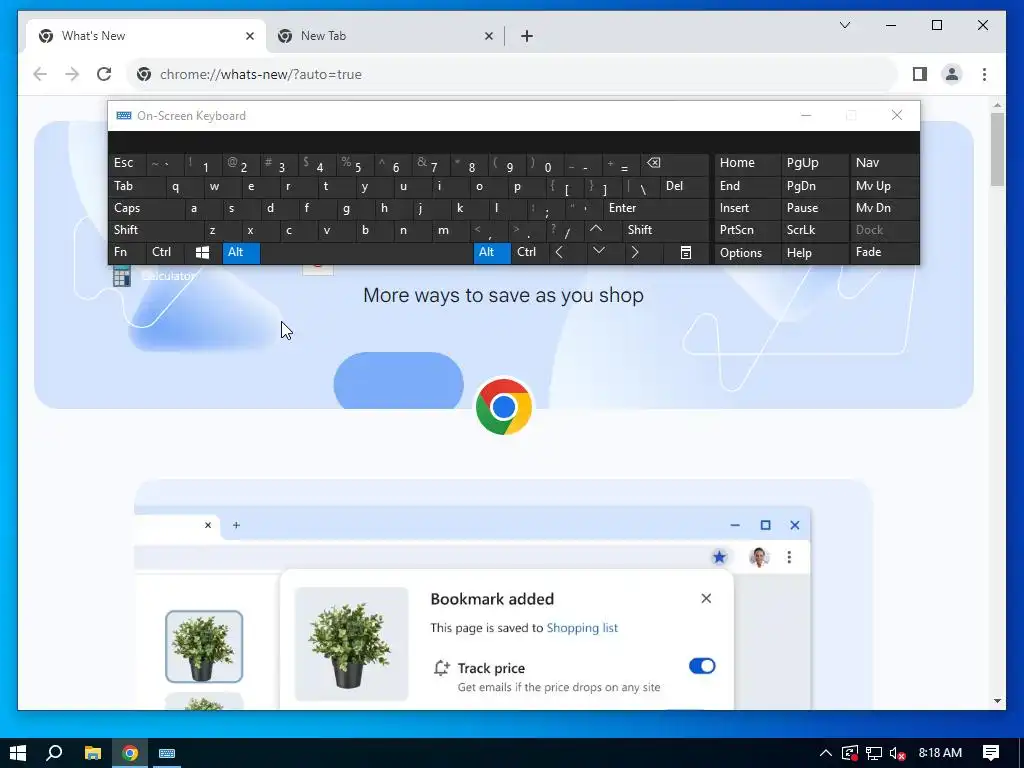Click the Home key
The height and width of the screenshot is (768, 1024).
(x=747, y=163)
